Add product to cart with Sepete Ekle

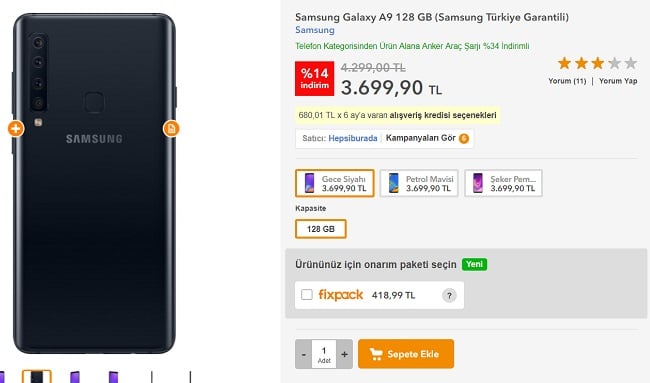click(406, 354)
